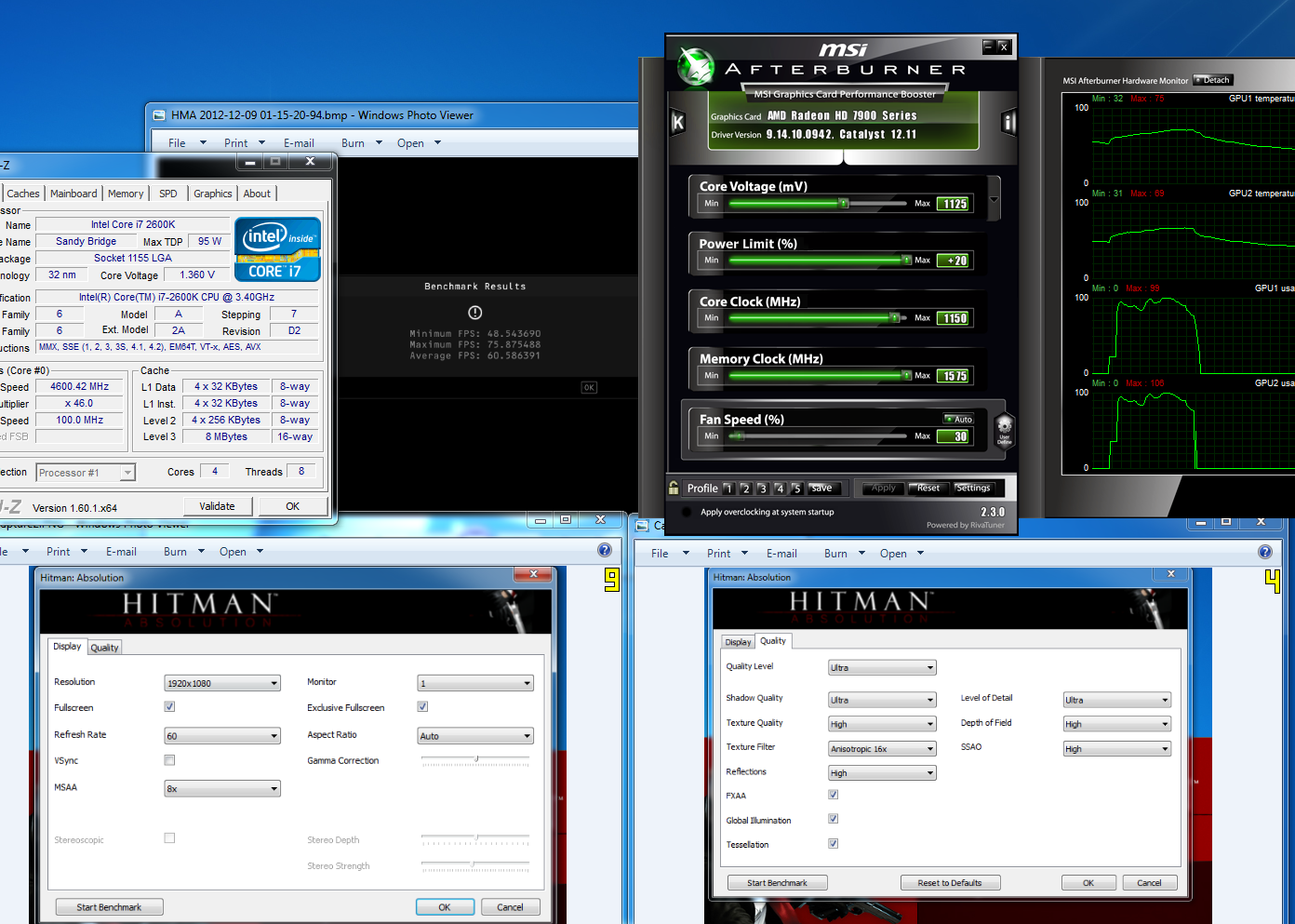Toggle the Global Illumination checkbox
Screen dimensions: 1295x924
[x=833, y=819]
